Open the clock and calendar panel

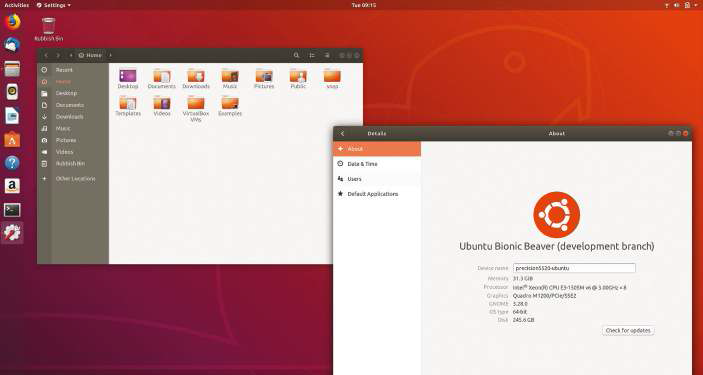(364, 5)
